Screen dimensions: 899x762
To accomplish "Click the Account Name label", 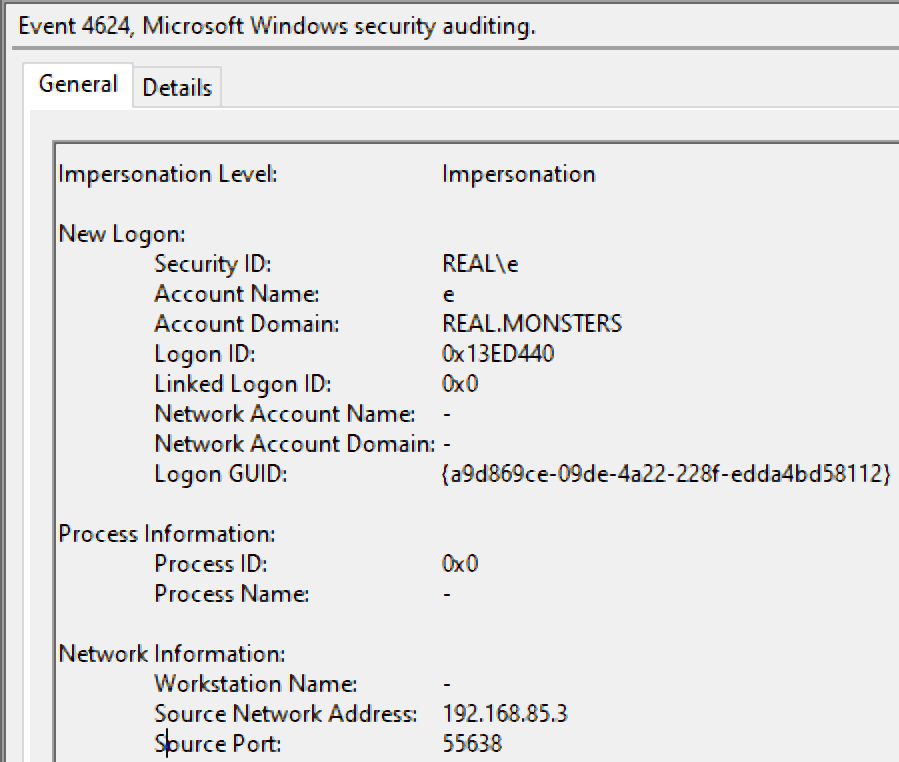I will pos(237,294).
